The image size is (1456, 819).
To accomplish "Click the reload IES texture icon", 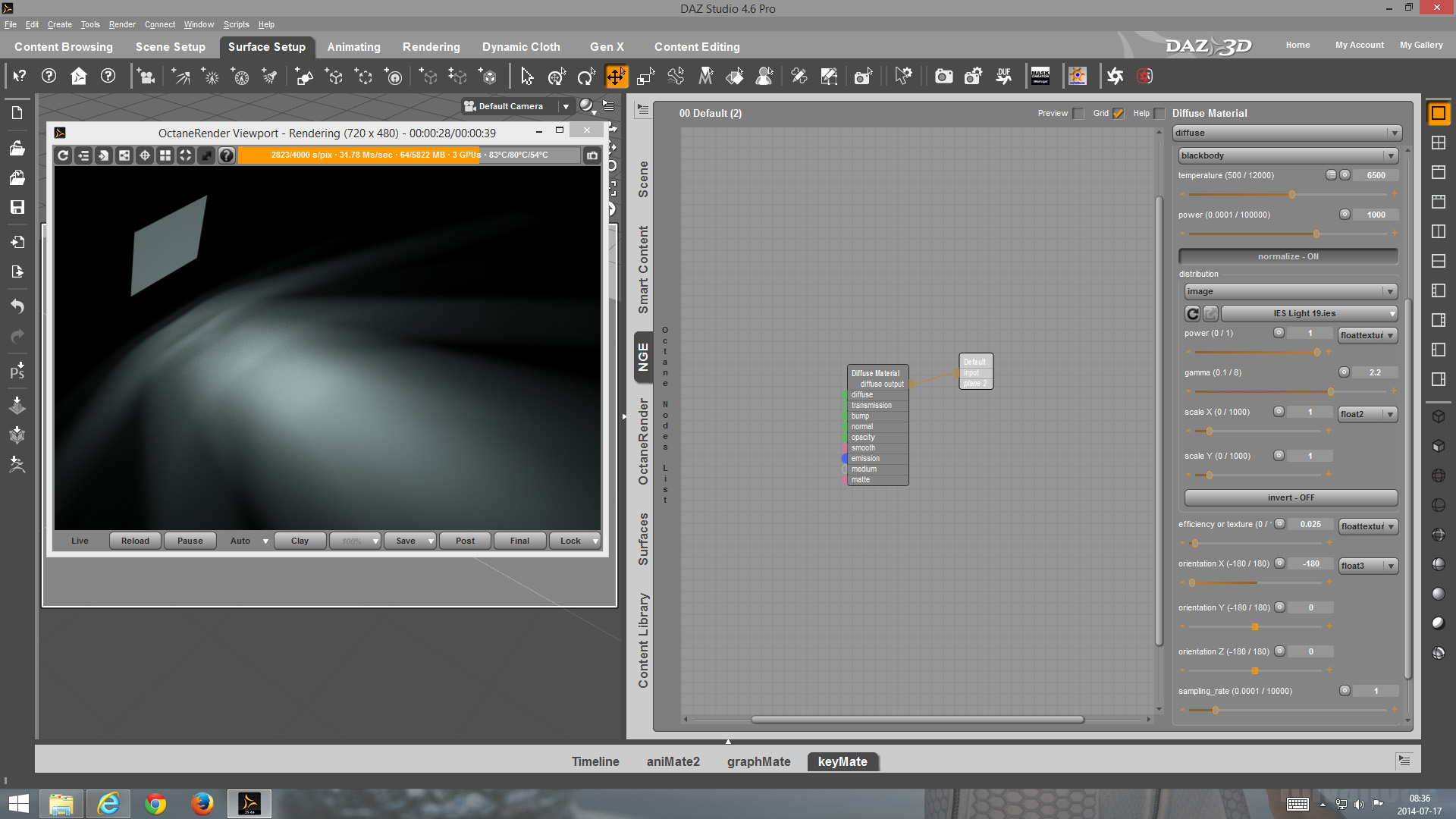I will [1192, 313].
